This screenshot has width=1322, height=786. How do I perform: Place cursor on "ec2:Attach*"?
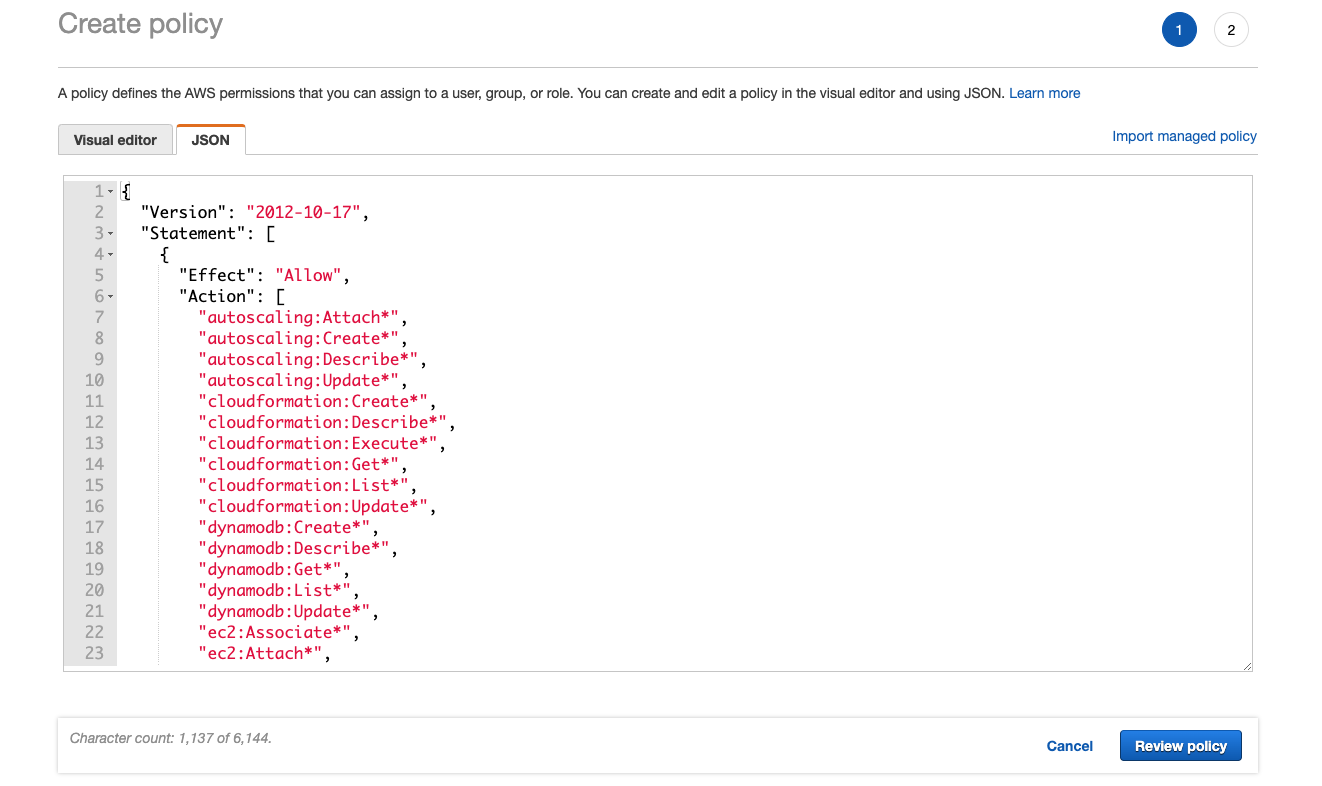[x=261, y=653]
